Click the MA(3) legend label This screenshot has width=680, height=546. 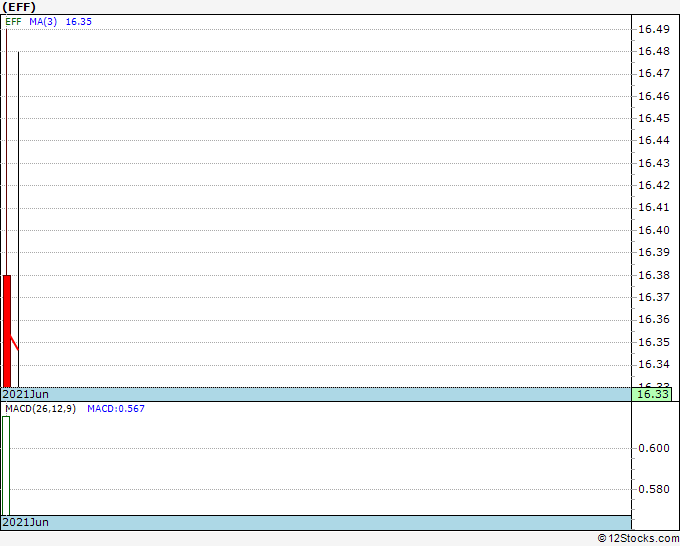43,22
